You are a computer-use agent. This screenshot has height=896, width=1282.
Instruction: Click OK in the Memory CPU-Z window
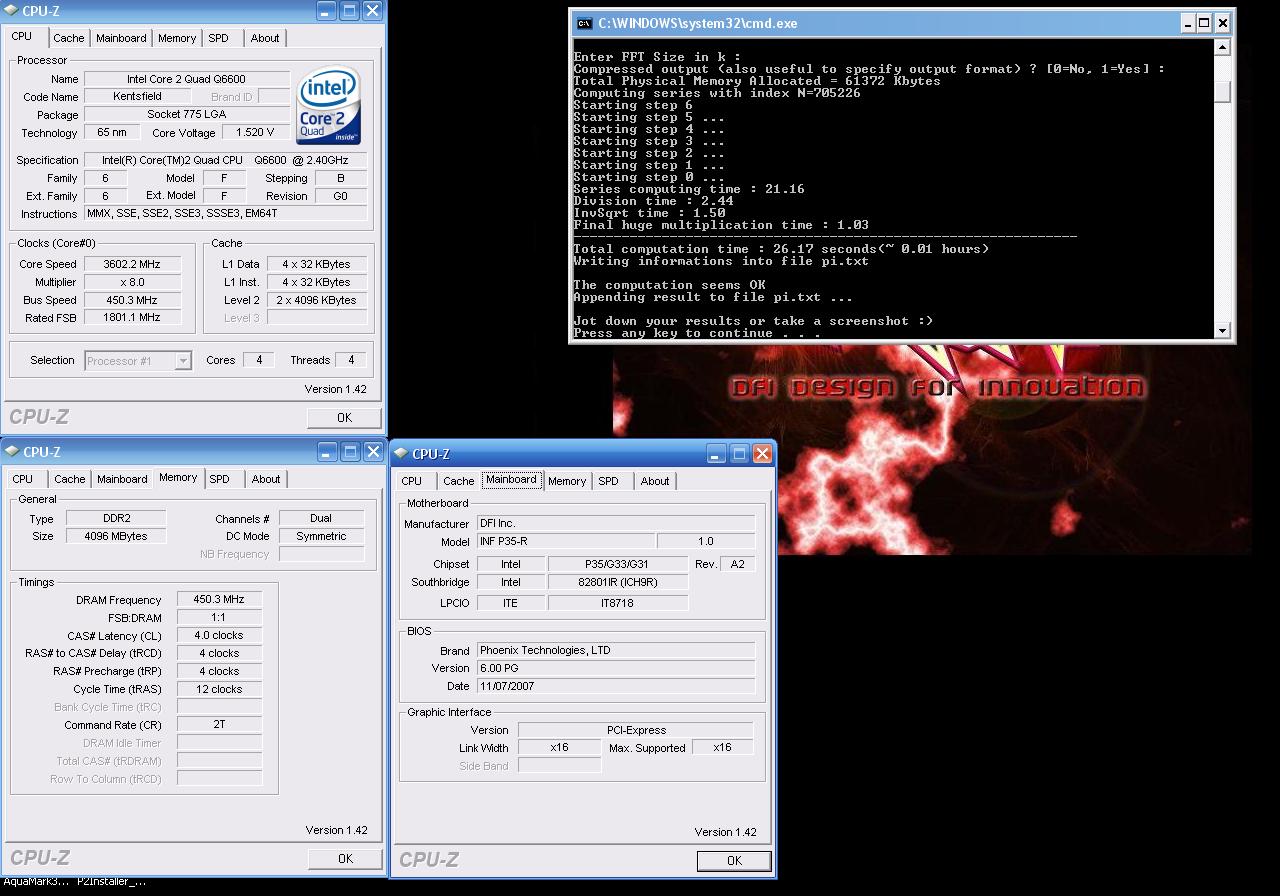point(345,858)
